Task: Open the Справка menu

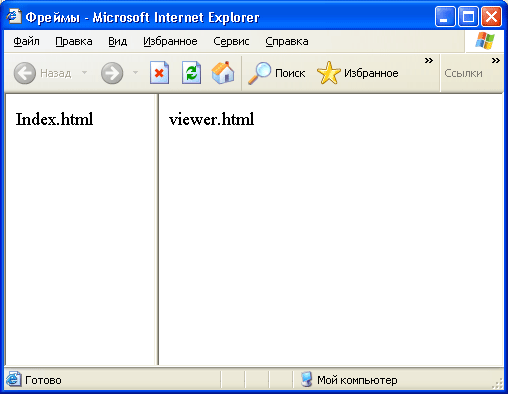Action: tap(287, 41)
